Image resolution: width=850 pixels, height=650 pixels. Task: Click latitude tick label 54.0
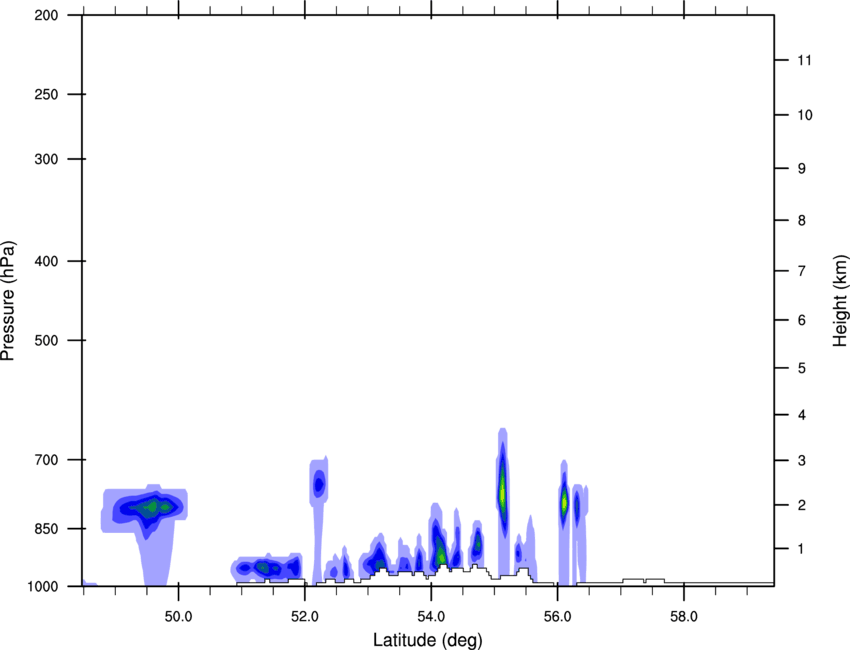431,617
